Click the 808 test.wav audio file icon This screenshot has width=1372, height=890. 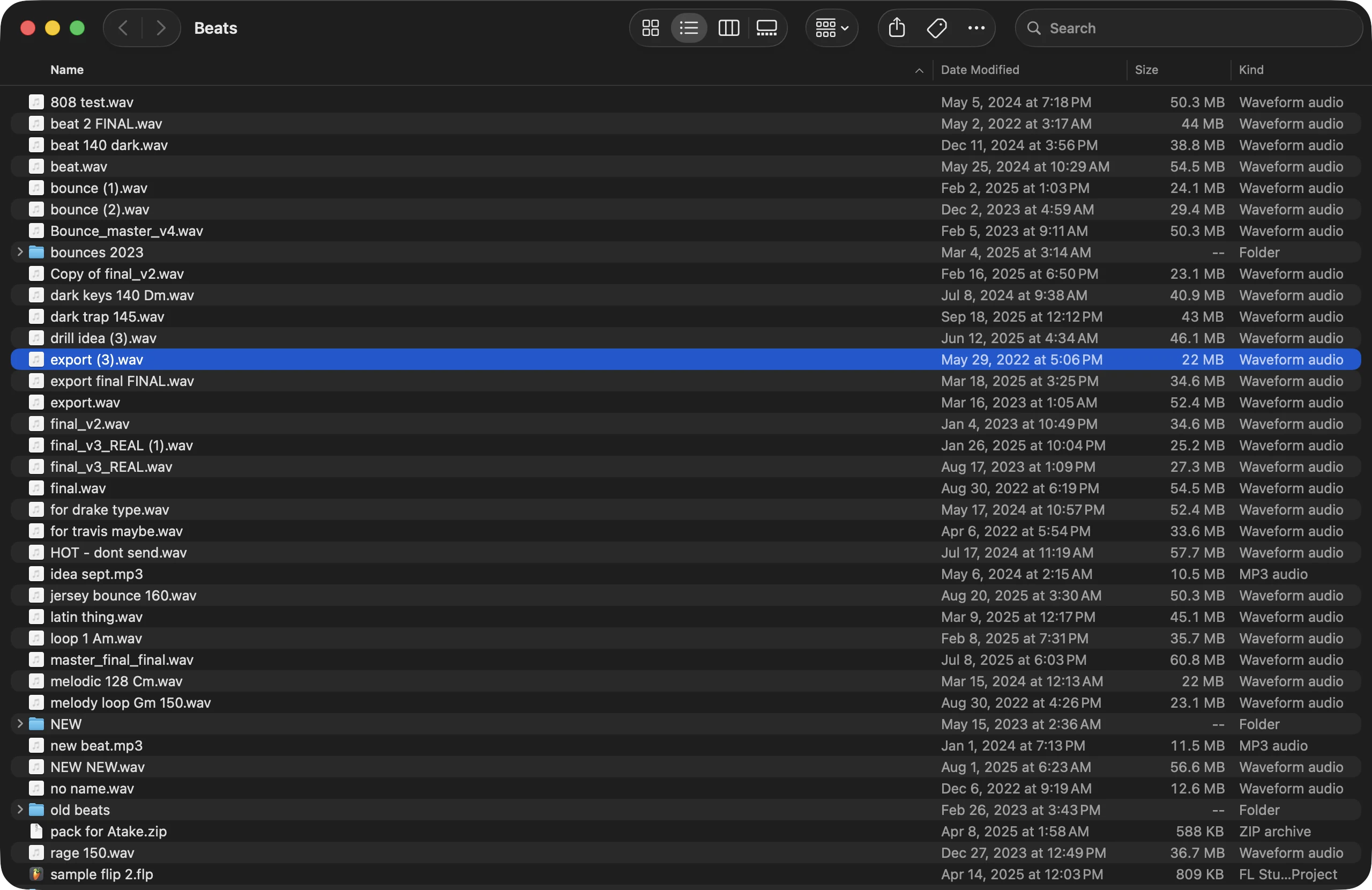point(36,102)
